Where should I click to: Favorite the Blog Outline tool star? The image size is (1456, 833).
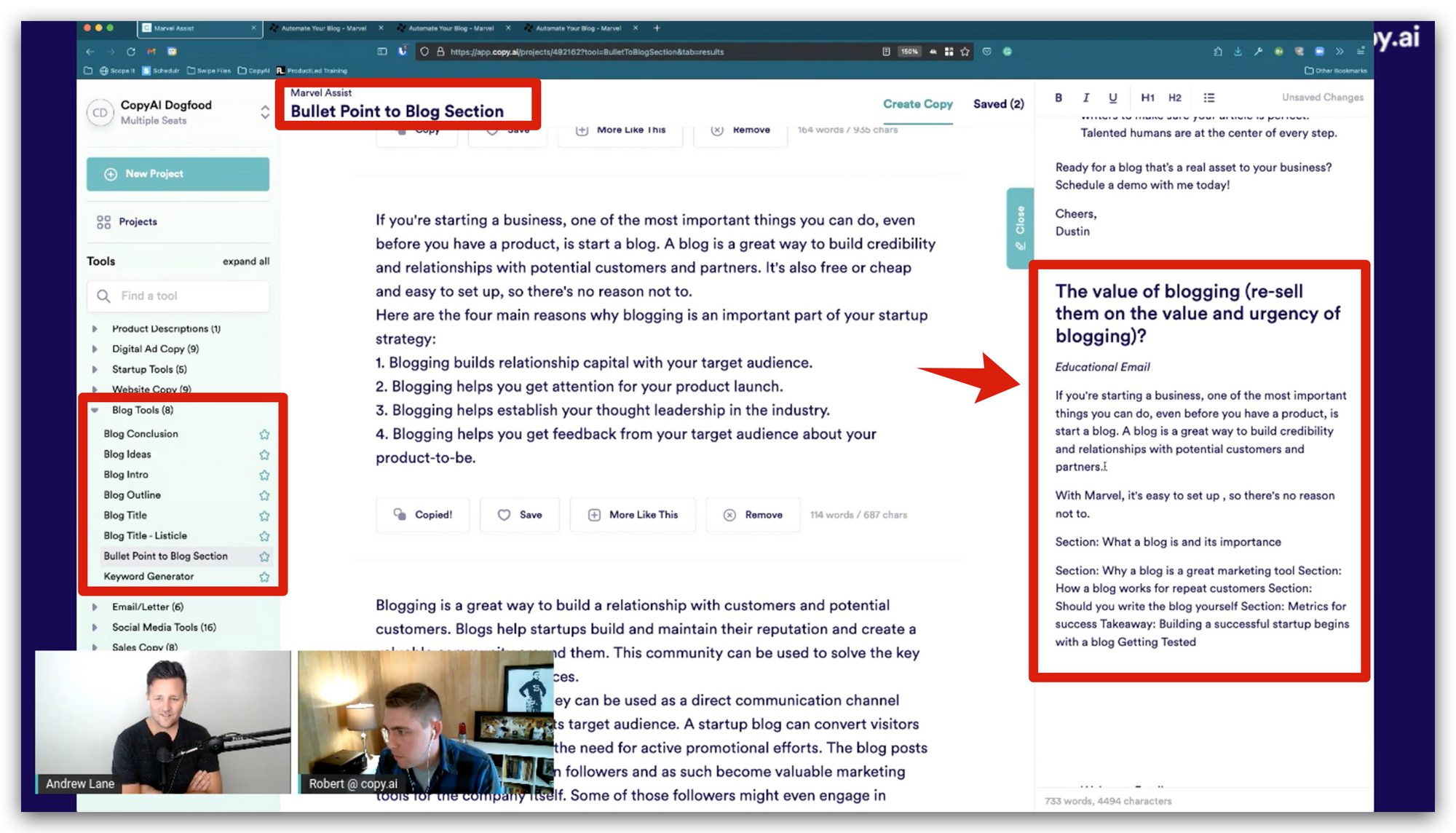pyautogui.click(x=264, y=496)
